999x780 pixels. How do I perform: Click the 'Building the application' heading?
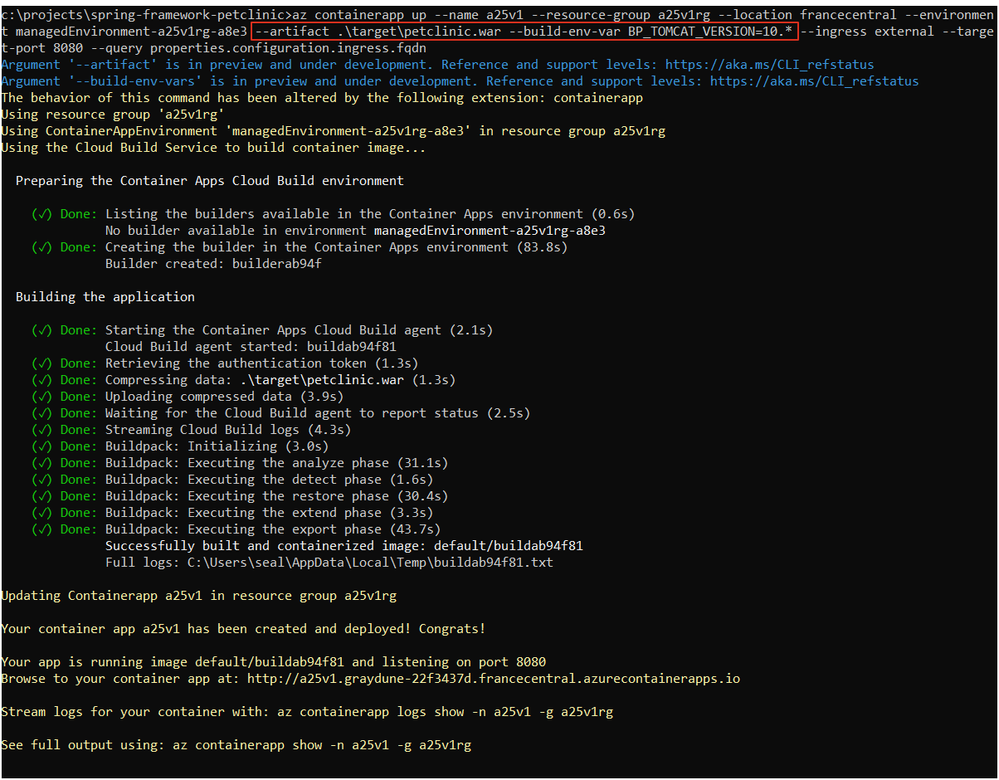105,296
